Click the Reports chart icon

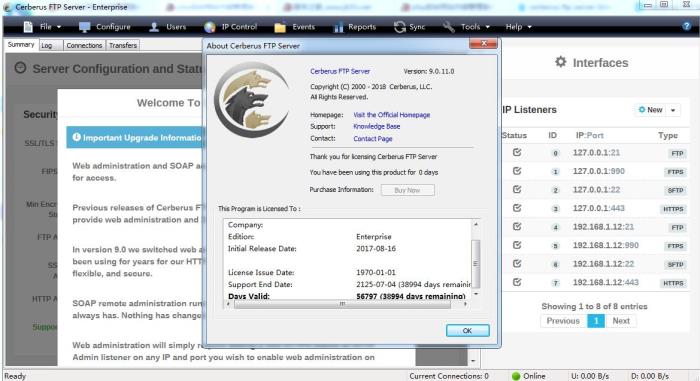(x=338, y=27)
